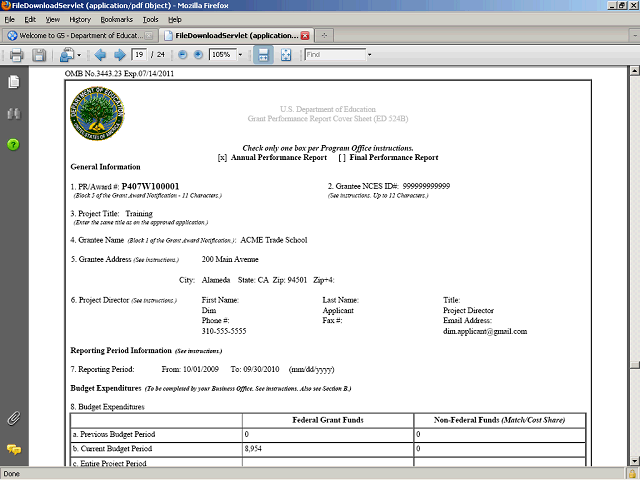Click the page number input field

coord(141,55)
